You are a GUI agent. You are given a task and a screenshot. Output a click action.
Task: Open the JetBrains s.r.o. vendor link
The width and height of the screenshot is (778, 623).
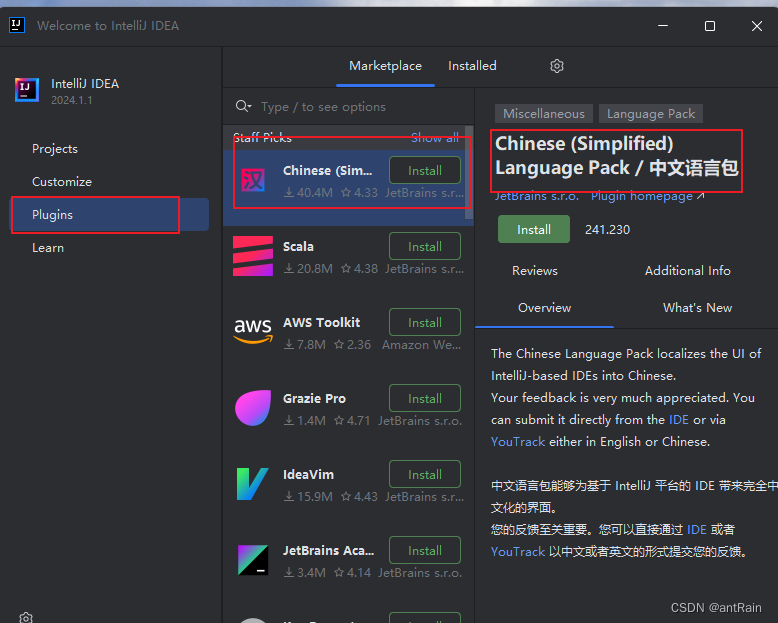tap(537, 196)
